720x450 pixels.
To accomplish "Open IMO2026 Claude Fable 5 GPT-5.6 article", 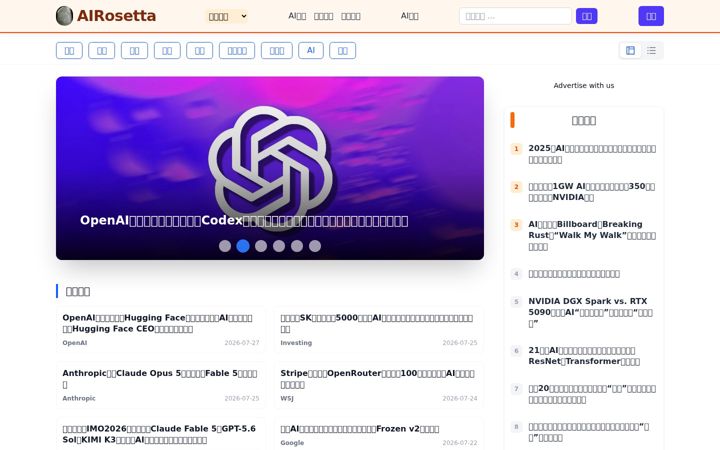I will (161, 434).
